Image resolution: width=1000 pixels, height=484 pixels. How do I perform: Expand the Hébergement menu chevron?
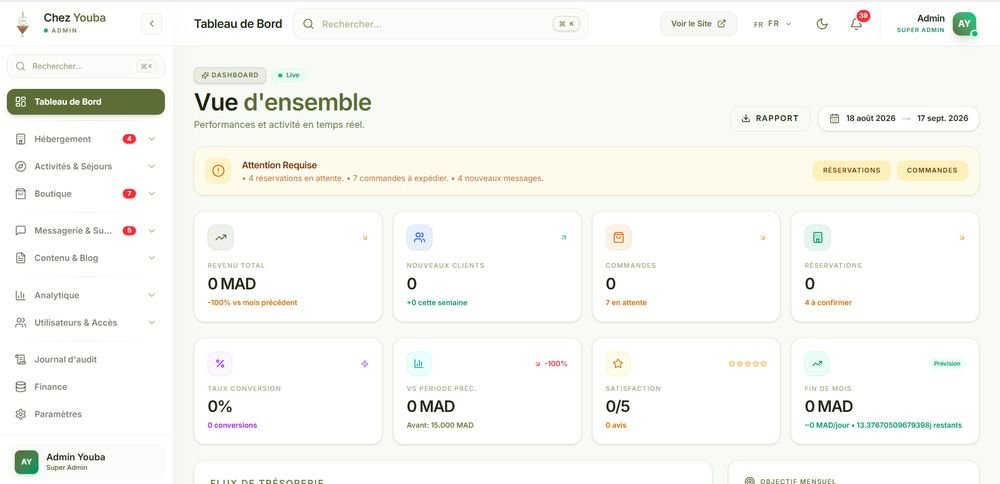coord(152,139)
